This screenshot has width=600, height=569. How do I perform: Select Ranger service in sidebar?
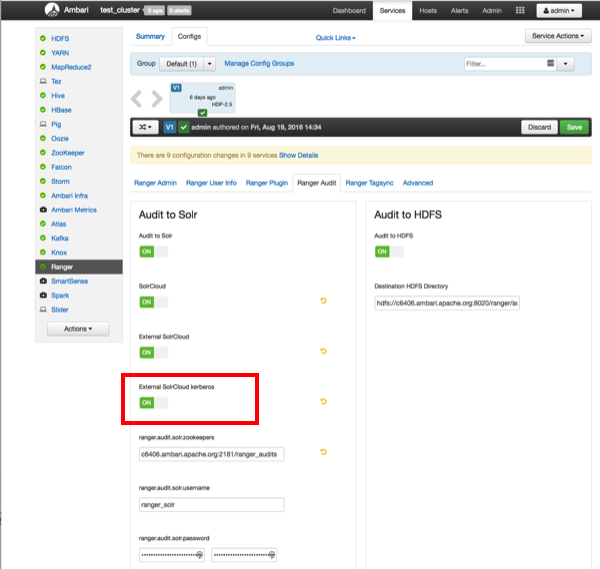coord(79,267)
